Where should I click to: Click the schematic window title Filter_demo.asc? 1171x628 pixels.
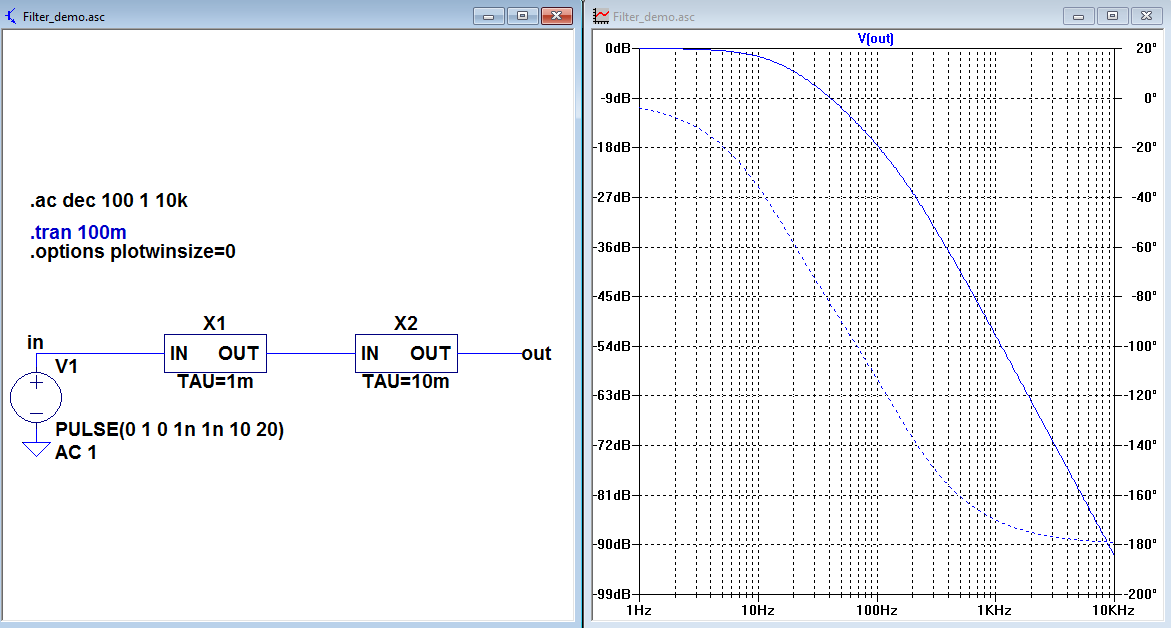click(63, 16)
